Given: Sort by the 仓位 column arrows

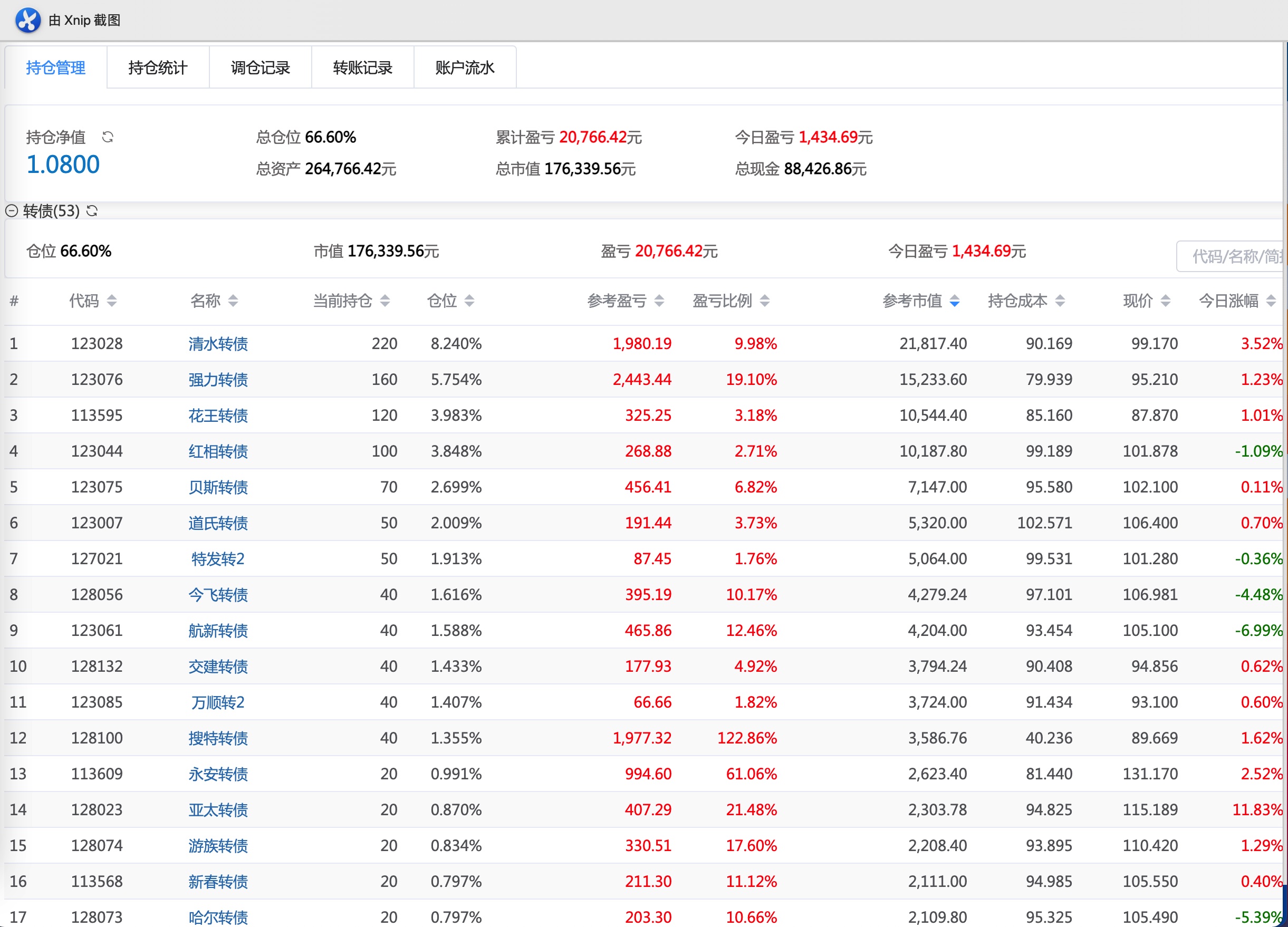Looking at the screenshot, I should pos(469,301).
